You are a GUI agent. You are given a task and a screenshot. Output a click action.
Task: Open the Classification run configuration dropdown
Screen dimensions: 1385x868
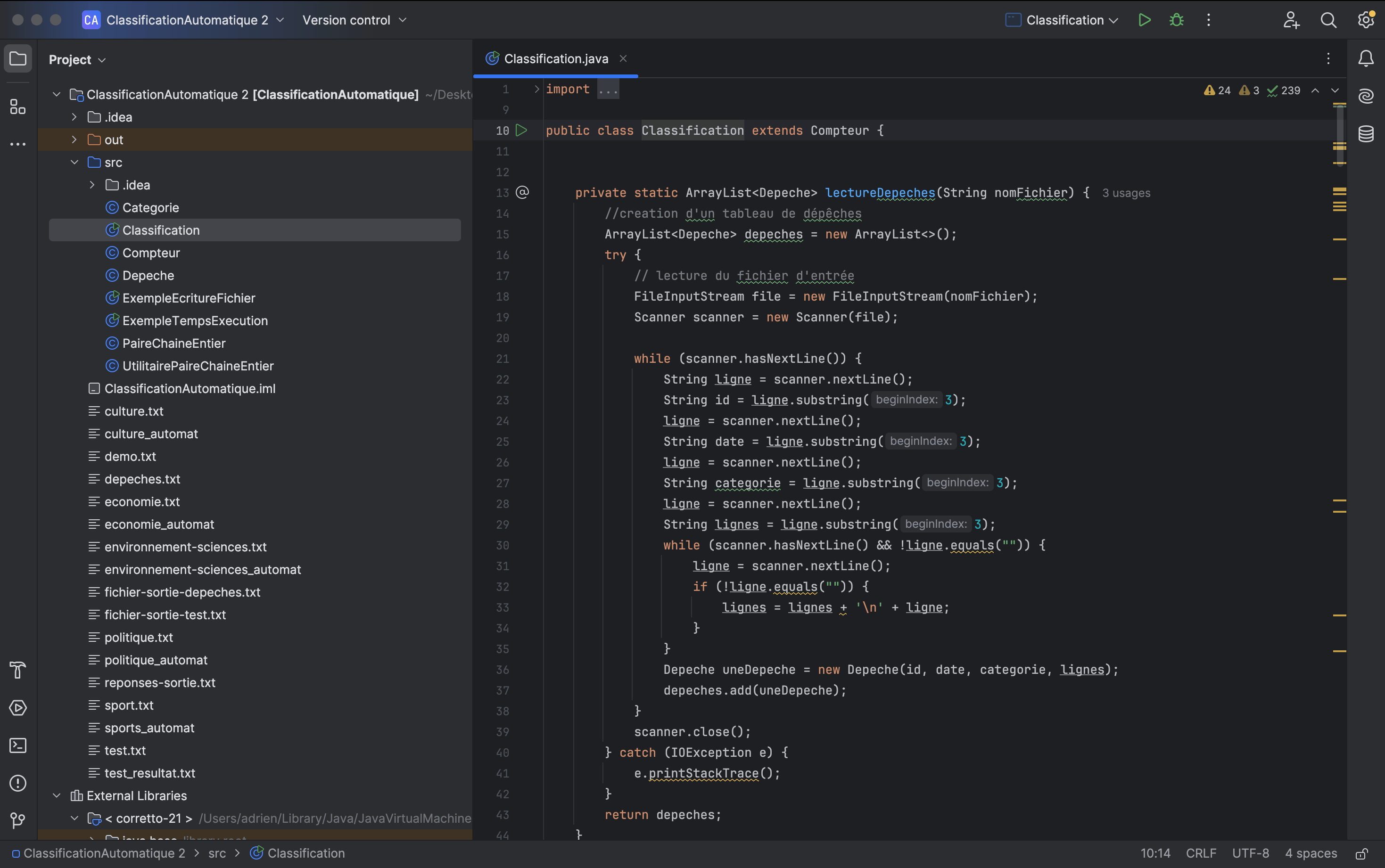(x=1061, y=20)
